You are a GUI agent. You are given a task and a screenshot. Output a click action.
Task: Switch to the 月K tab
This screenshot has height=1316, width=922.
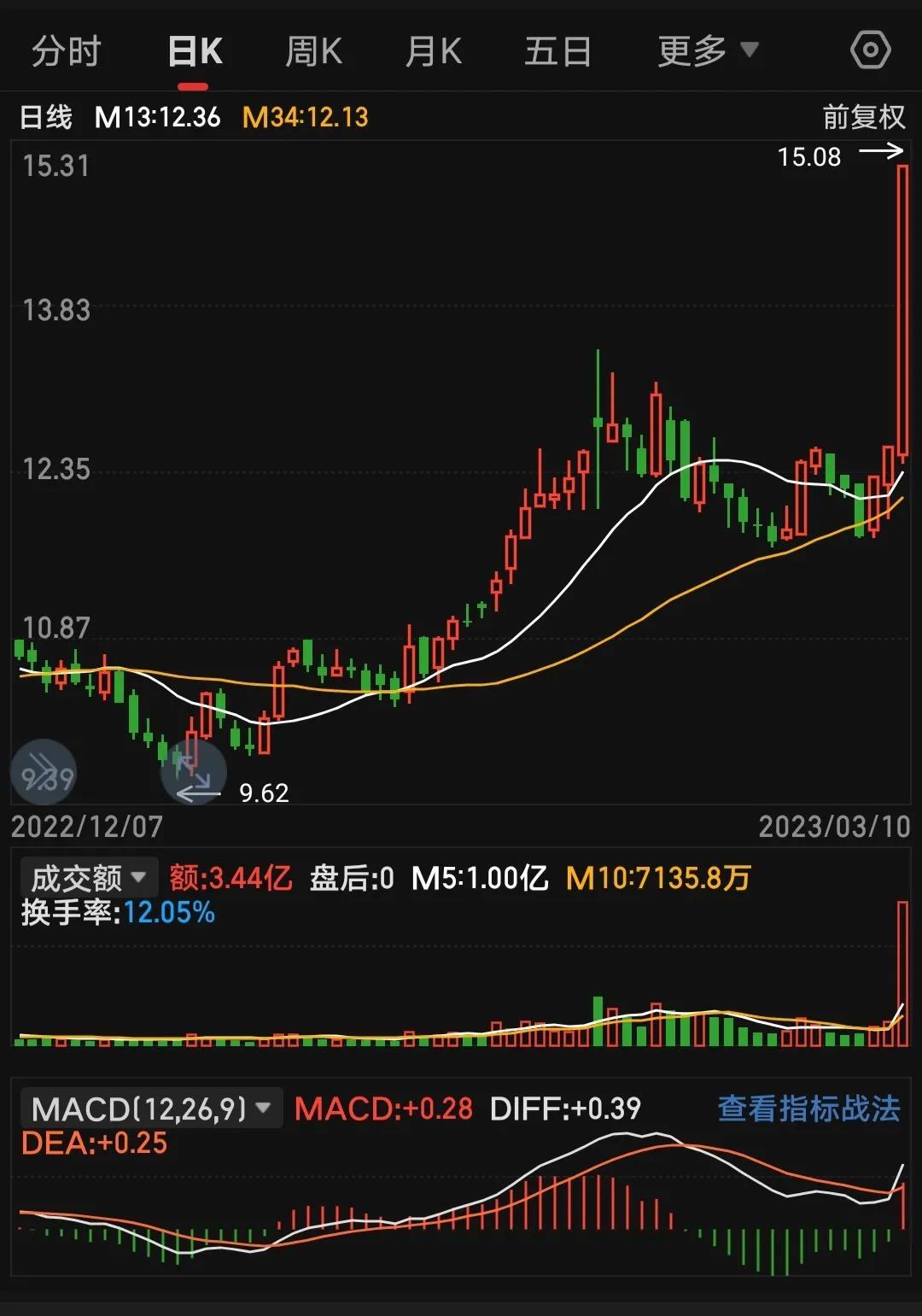[x=434, y=51]
